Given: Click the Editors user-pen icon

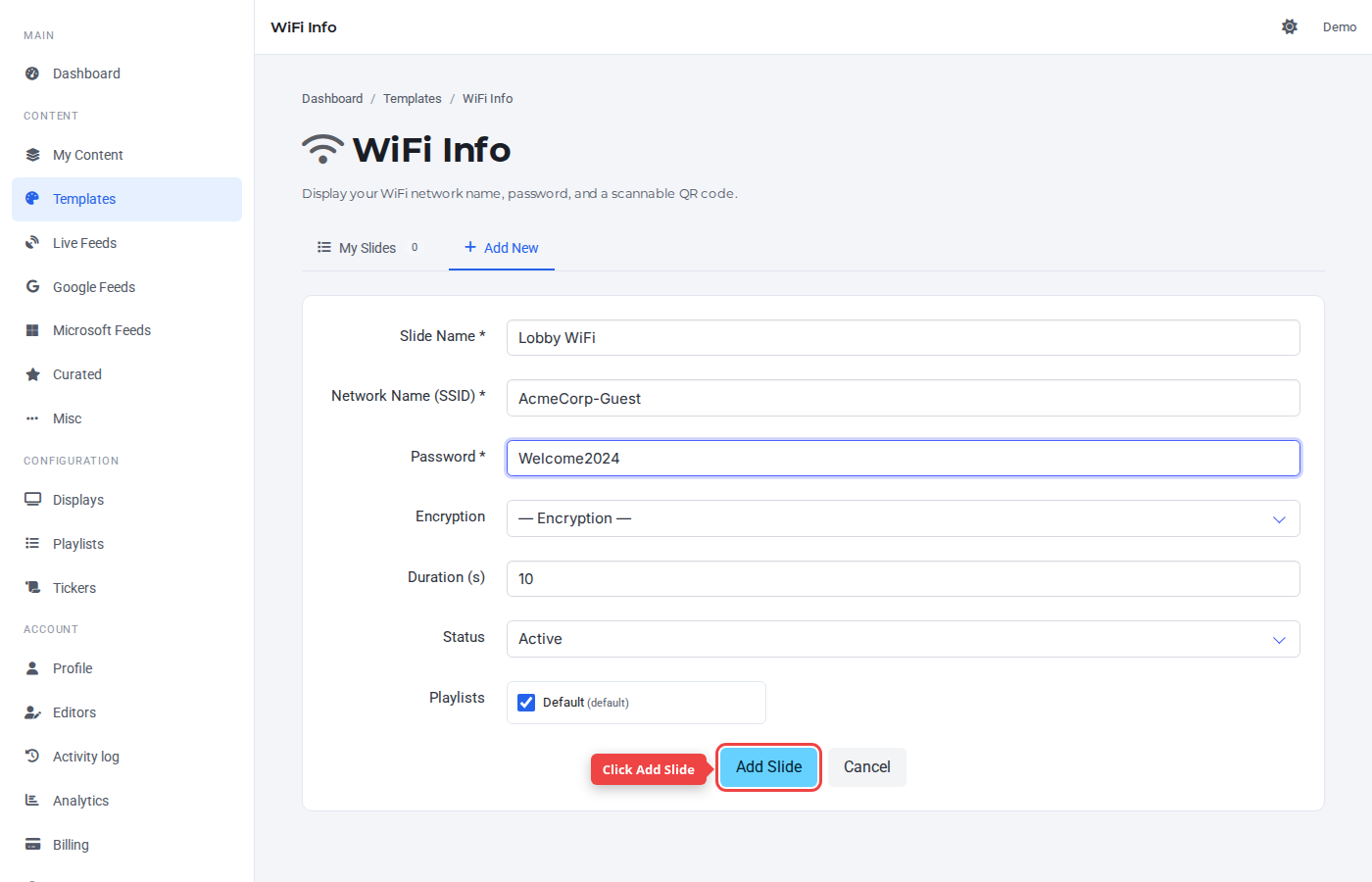Looking at the screenshot, I should (32, 712).
